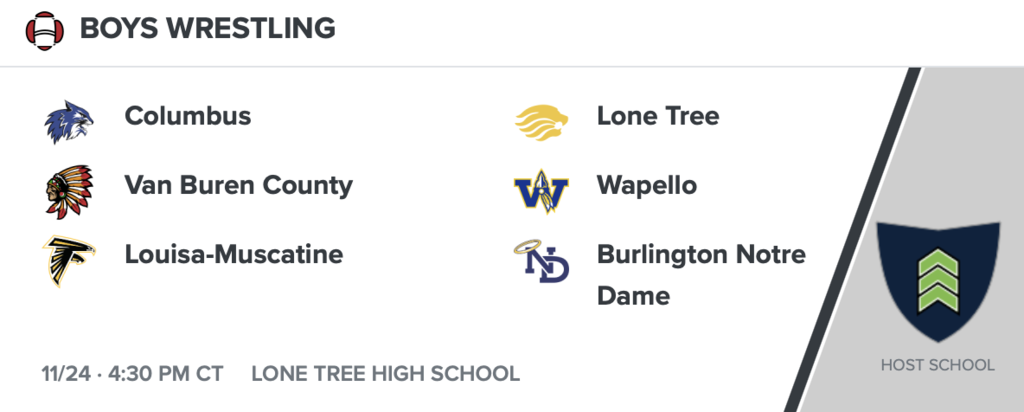The width and height of the screenshot is (1024, 412).
Task: Open the Boys Wrestling event title
Action: 207,28
